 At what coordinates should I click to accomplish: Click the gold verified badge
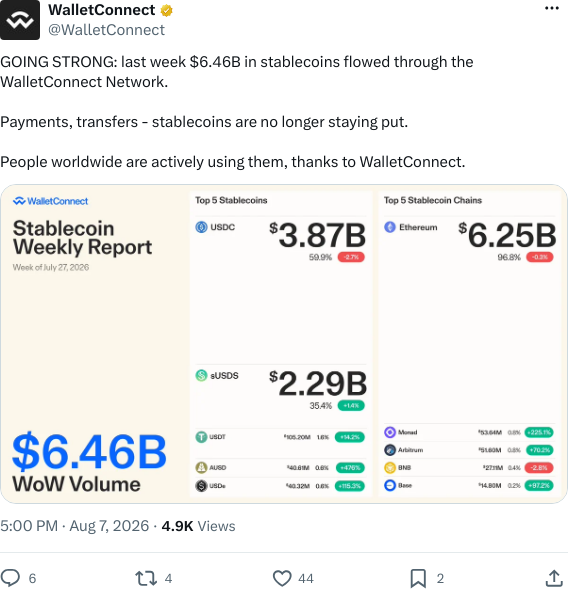click(166, 11)
